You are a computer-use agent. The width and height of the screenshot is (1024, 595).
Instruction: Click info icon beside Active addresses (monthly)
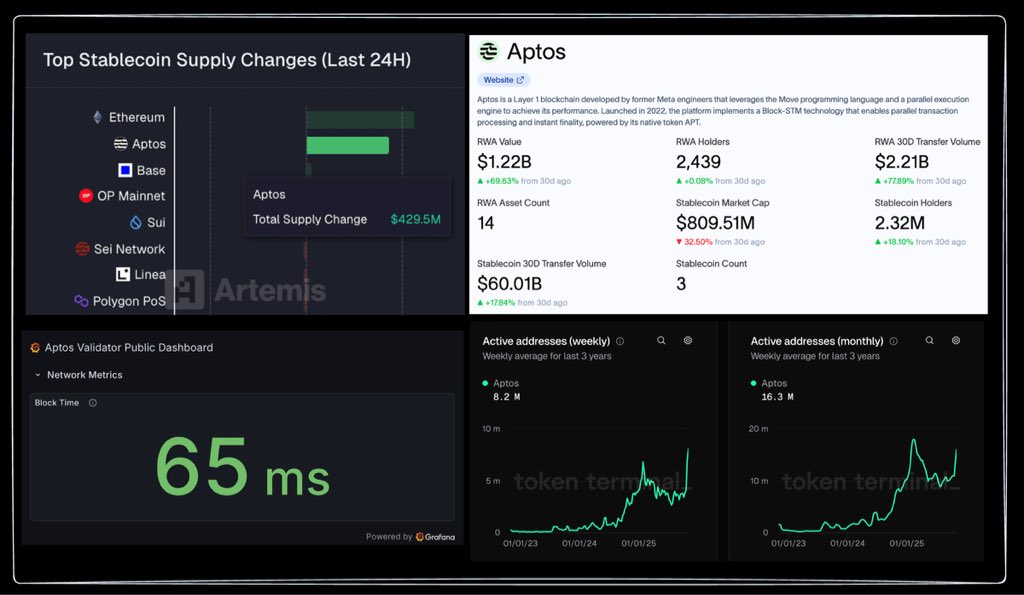coord(893,341)
